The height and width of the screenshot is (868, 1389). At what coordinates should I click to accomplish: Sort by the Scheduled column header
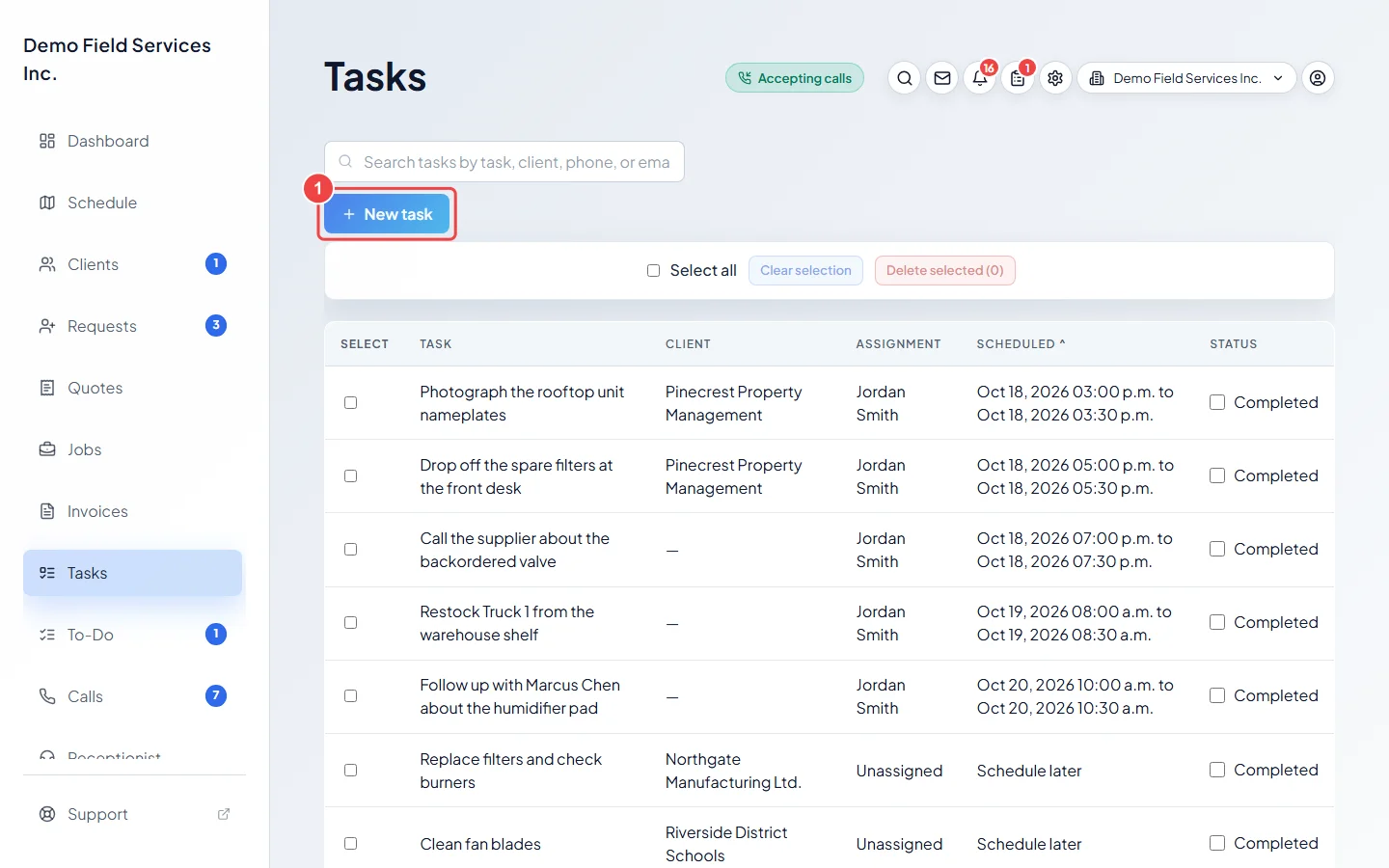click(x=1021, y=344)
